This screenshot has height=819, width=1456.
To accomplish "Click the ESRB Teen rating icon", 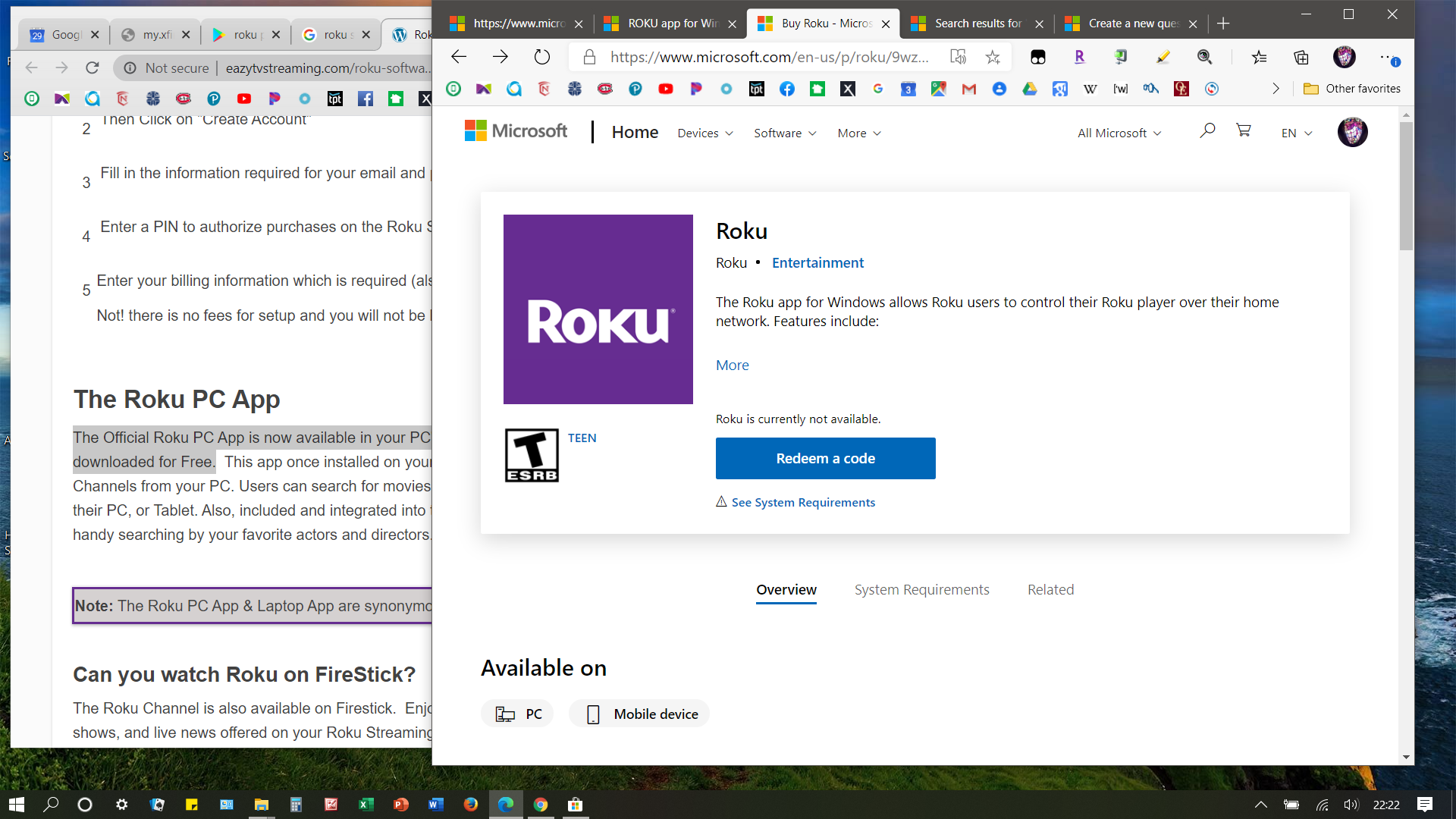I will click(x=532, y=456).
